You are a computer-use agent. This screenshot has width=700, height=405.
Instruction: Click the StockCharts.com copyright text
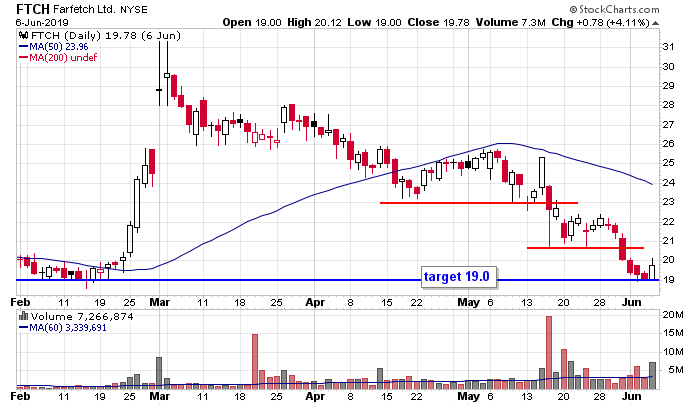click(615, 9)
